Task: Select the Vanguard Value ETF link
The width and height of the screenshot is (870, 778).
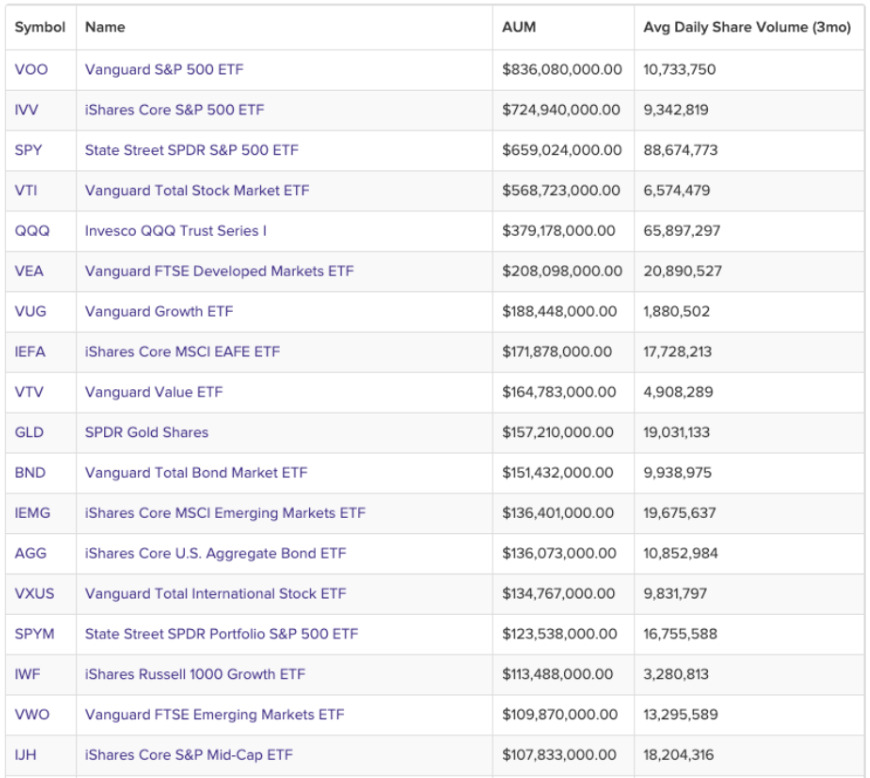Action: click(x=154, y=392)
